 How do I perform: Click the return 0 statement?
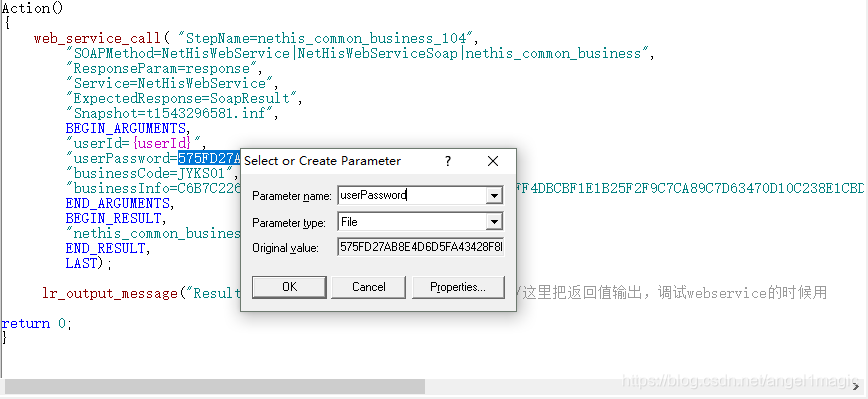pos(37,324)
